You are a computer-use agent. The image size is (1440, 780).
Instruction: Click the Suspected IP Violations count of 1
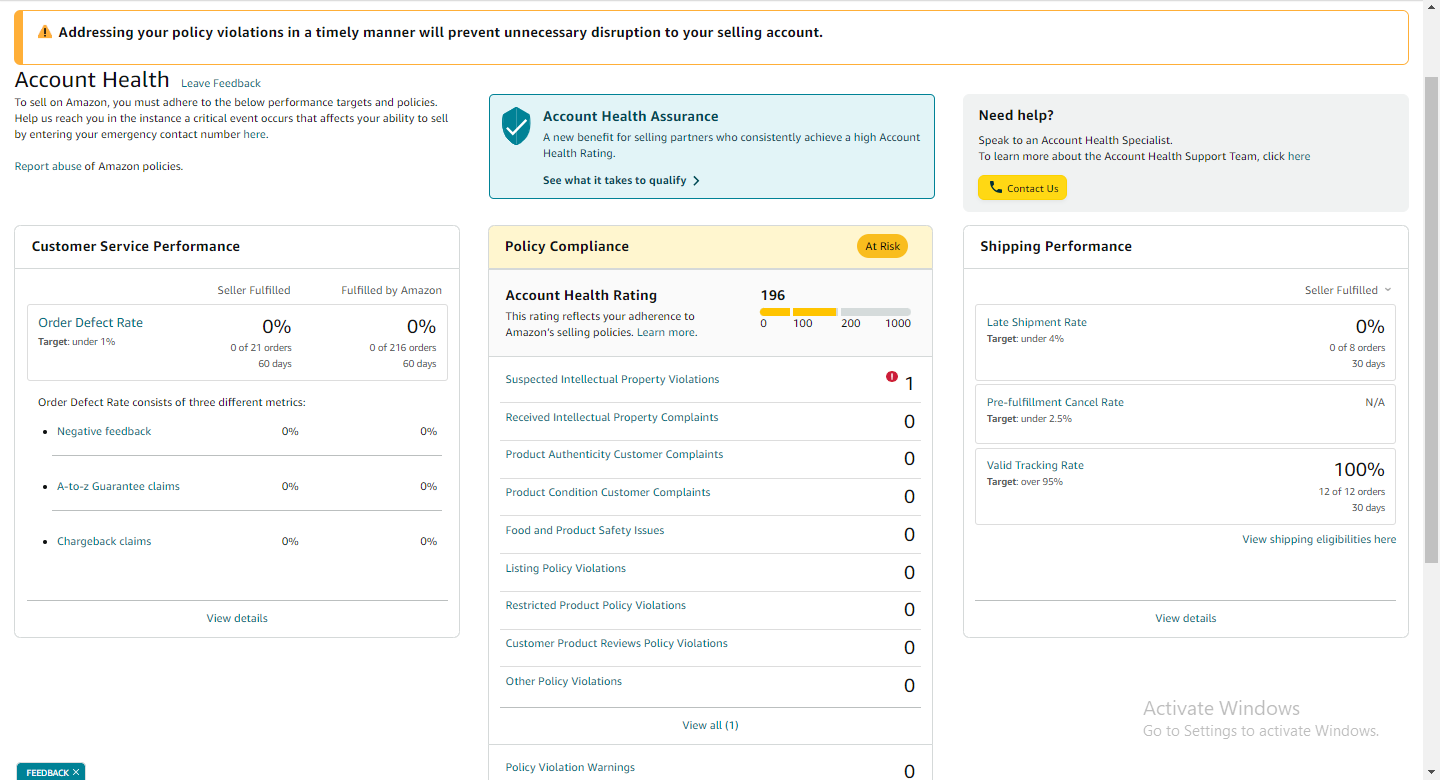coord(909,384)
